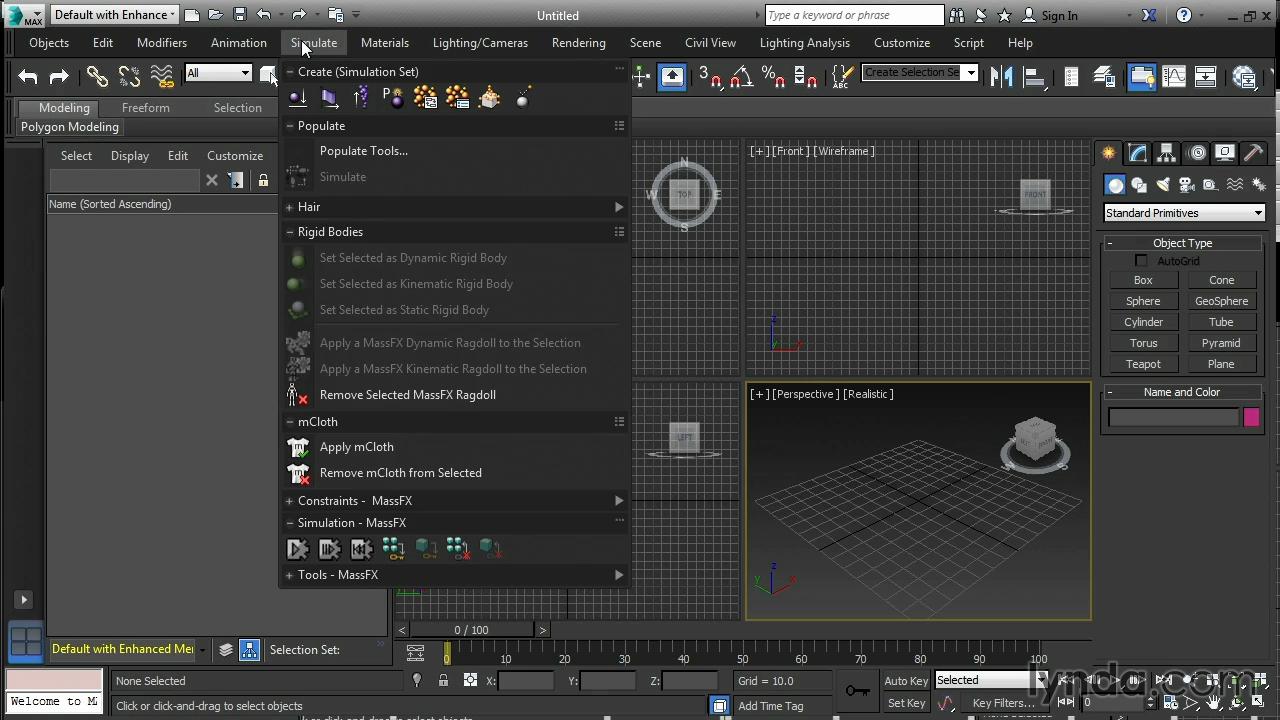Image resolution: width=1280 pixels, height=720 pixels.
Task: Enable the AutoGrid checkbox
Action: tap(1141, 261)
